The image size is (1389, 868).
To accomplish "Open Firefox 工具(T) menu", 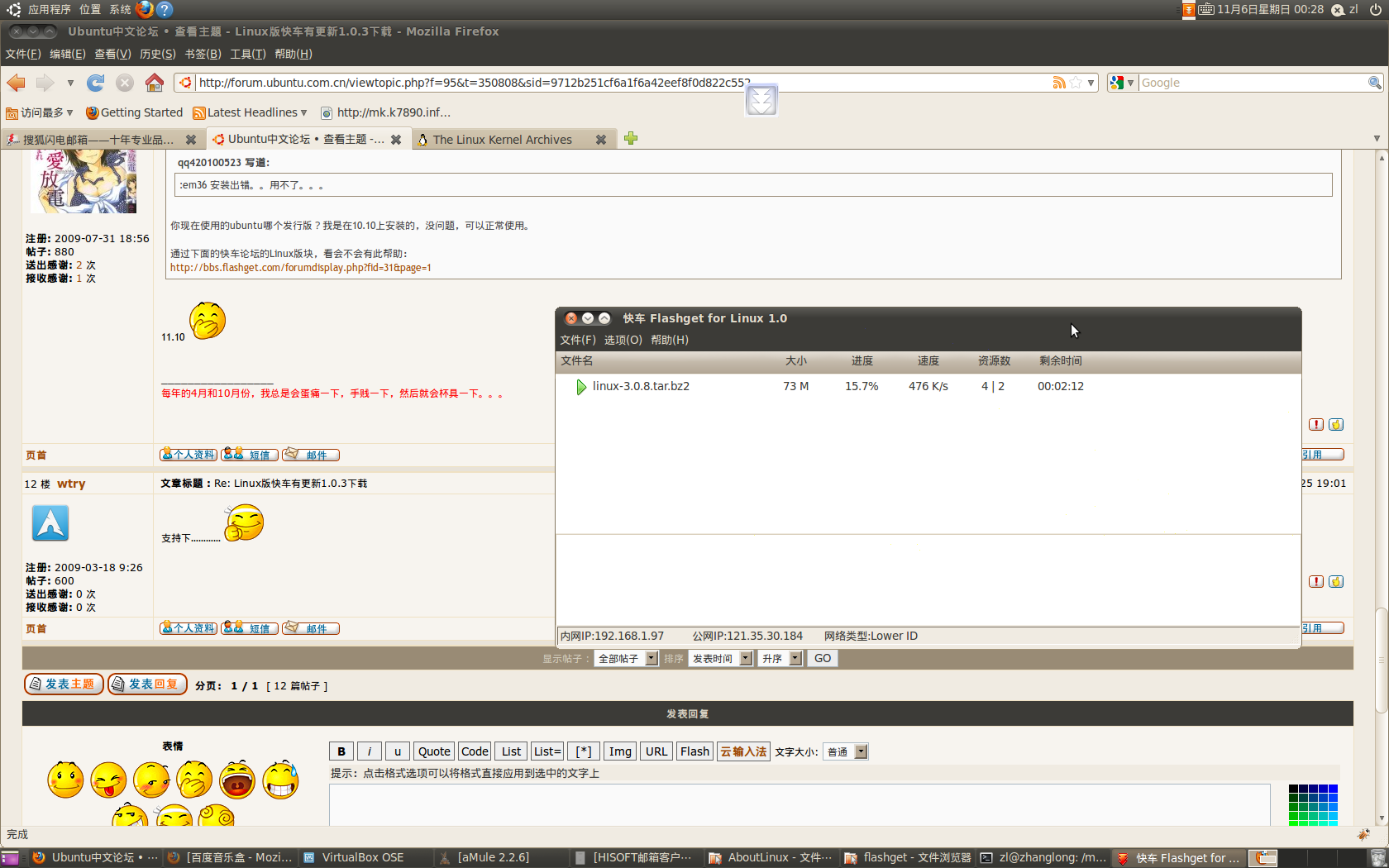I will click(x=247, y=54).
